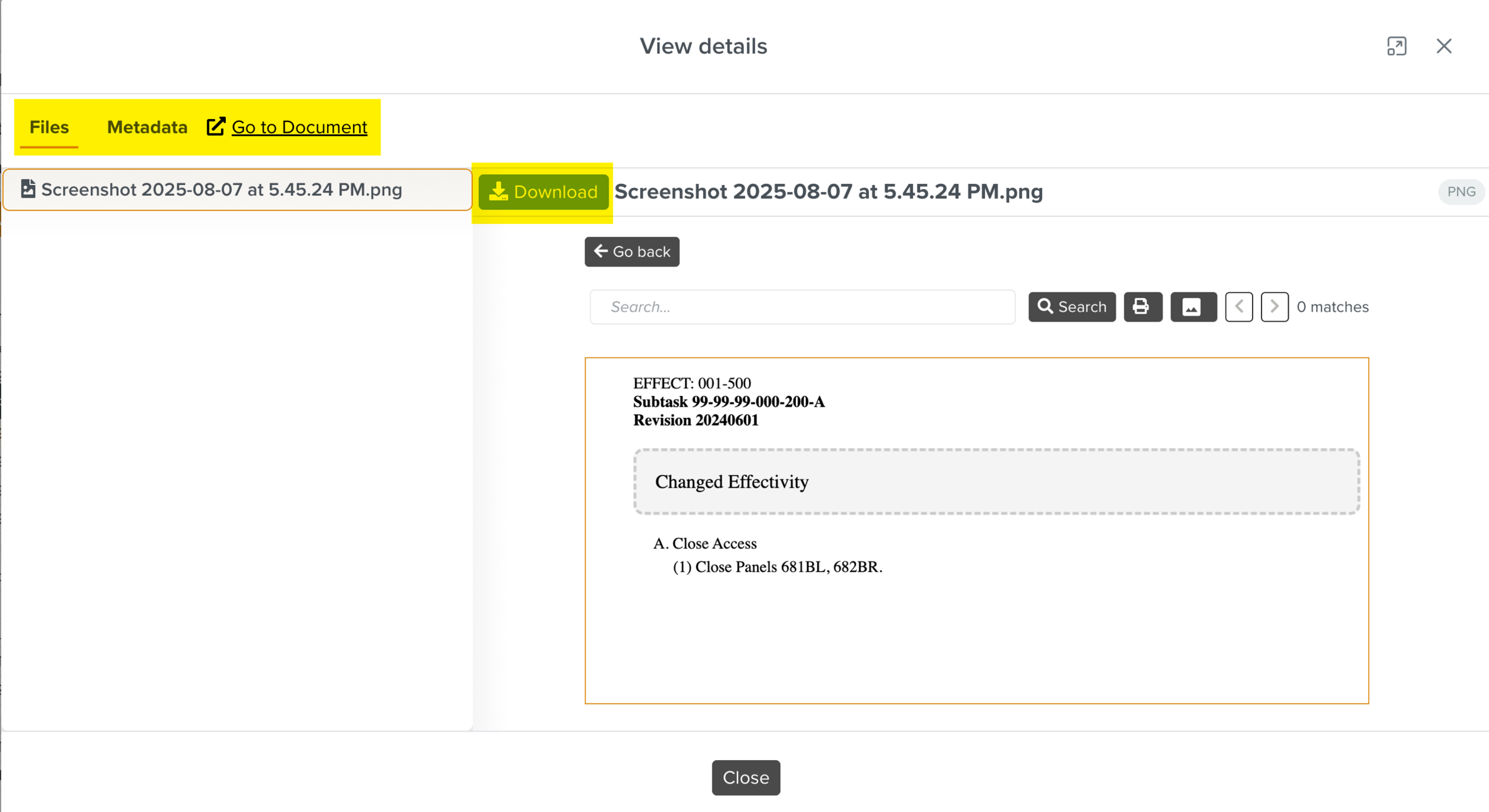
Task: Focus the Search text field
Action: [802, 307]
